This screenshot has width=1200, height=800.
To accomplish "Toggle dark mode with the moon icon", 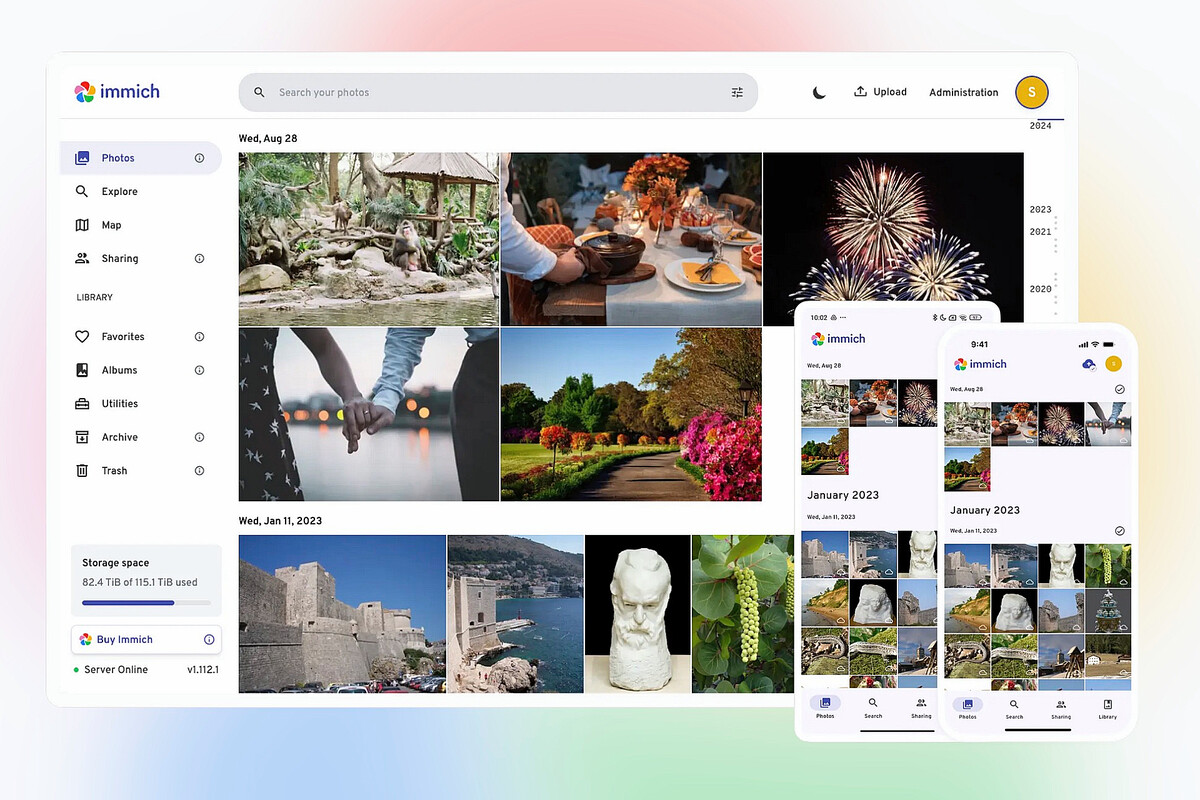I will pos(819,92).
